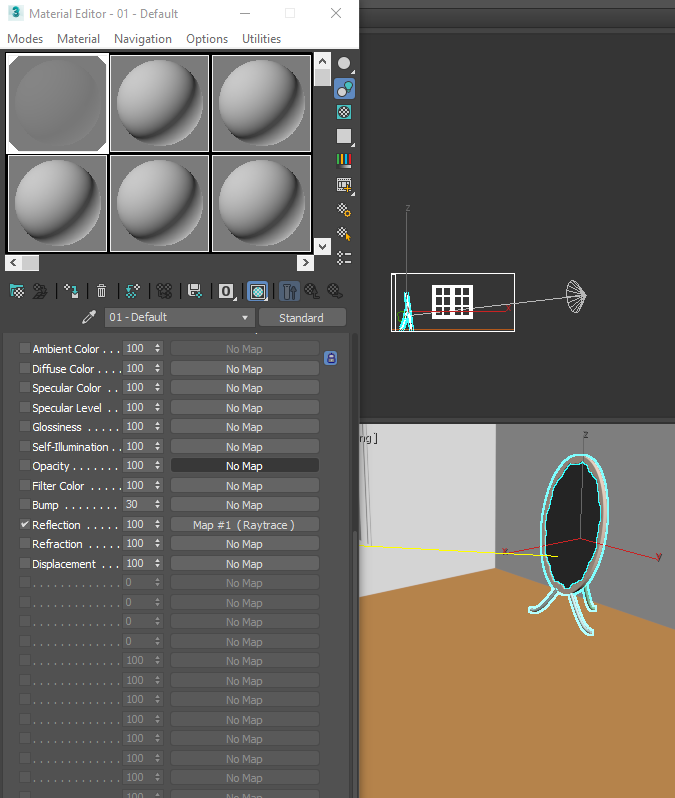675x798 pixels.
Task: Click the Standard material type button
Action: pyautogui.click(x=302, y=318)
